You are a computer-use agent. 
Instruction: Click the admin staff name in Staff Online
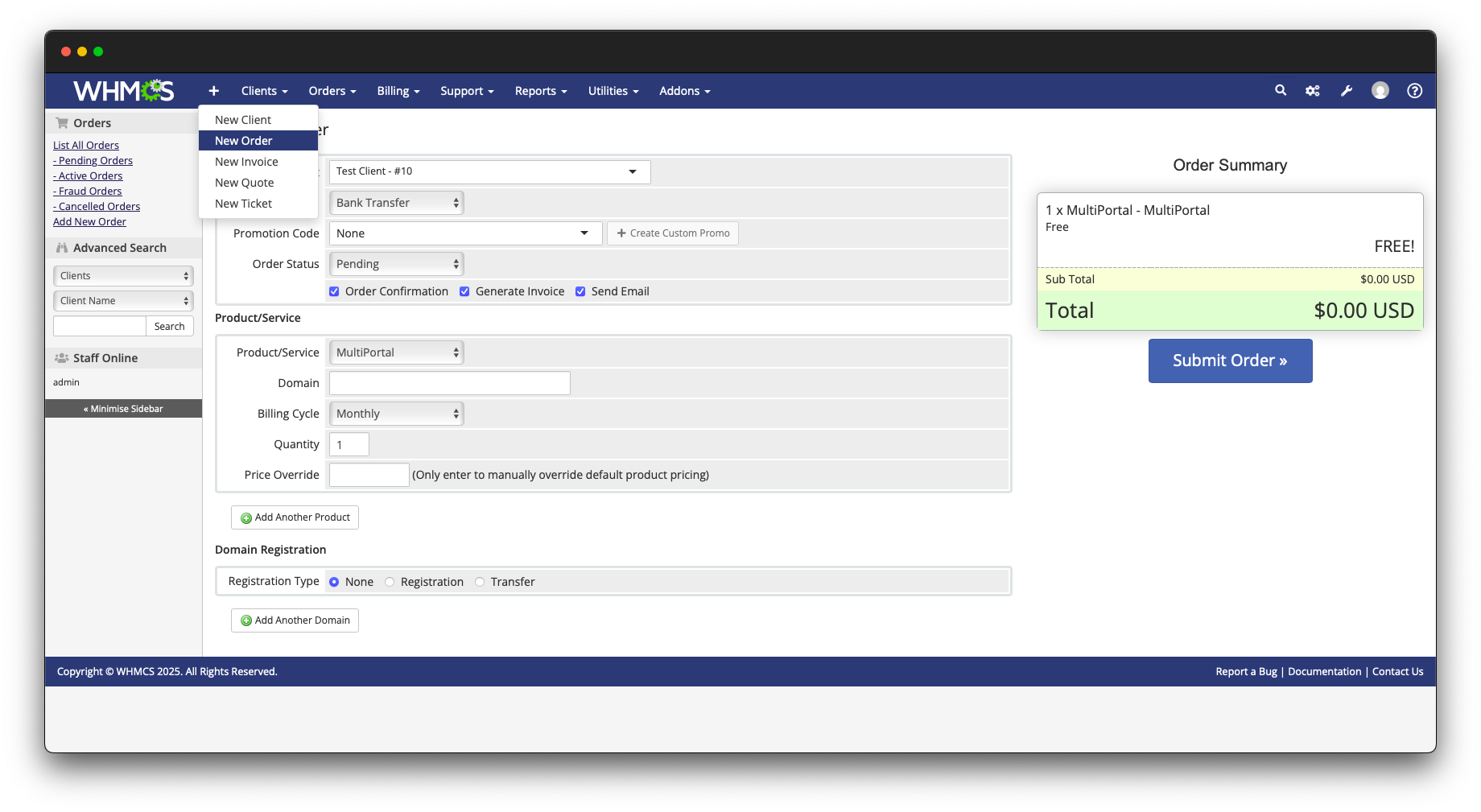click(x=66, y=382)
